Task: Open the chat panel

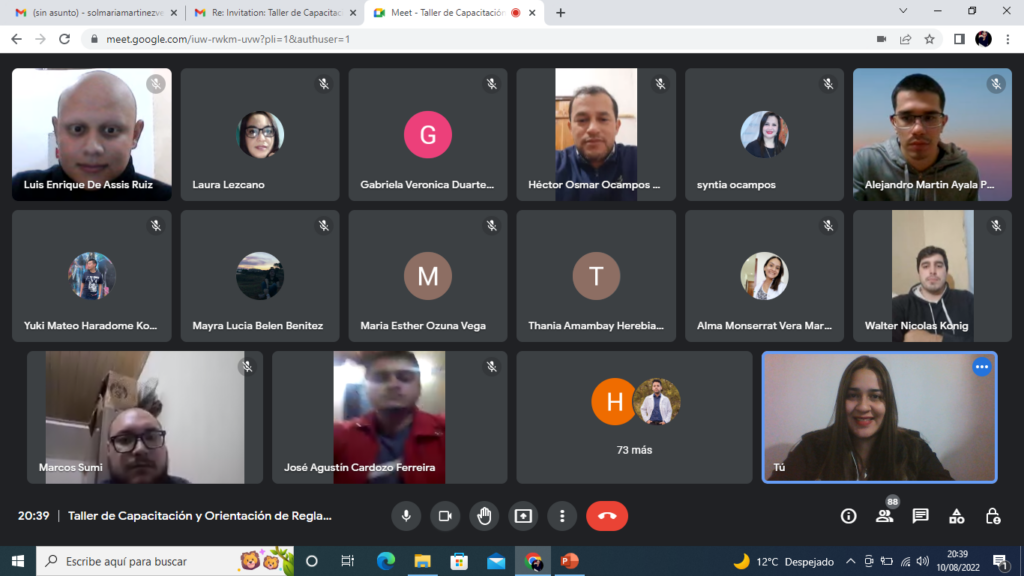Action: (920, 516)
